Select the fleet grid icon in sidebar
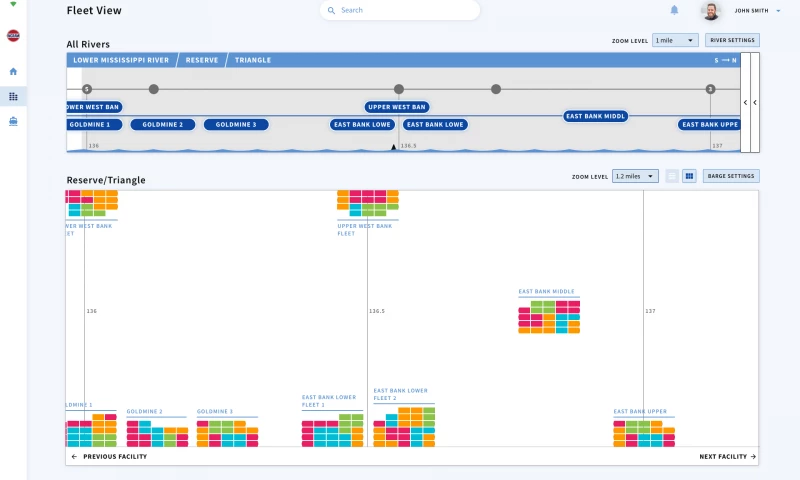 (13, 96)
